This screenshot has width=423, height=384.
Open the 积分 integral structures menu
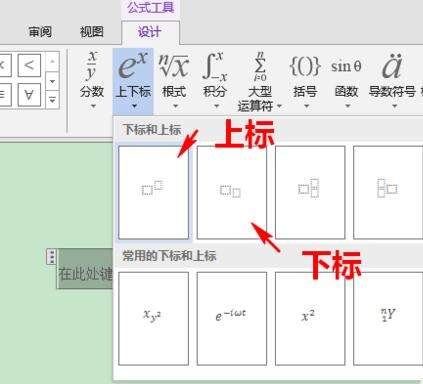(x=215, y=79)
